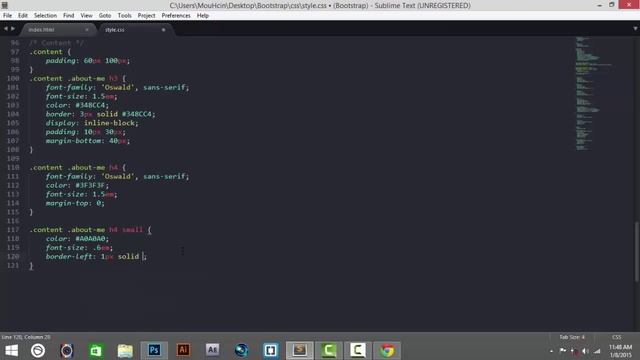Open the Preferences menu
Screen dimensions: 640x360
pos(176,16)
